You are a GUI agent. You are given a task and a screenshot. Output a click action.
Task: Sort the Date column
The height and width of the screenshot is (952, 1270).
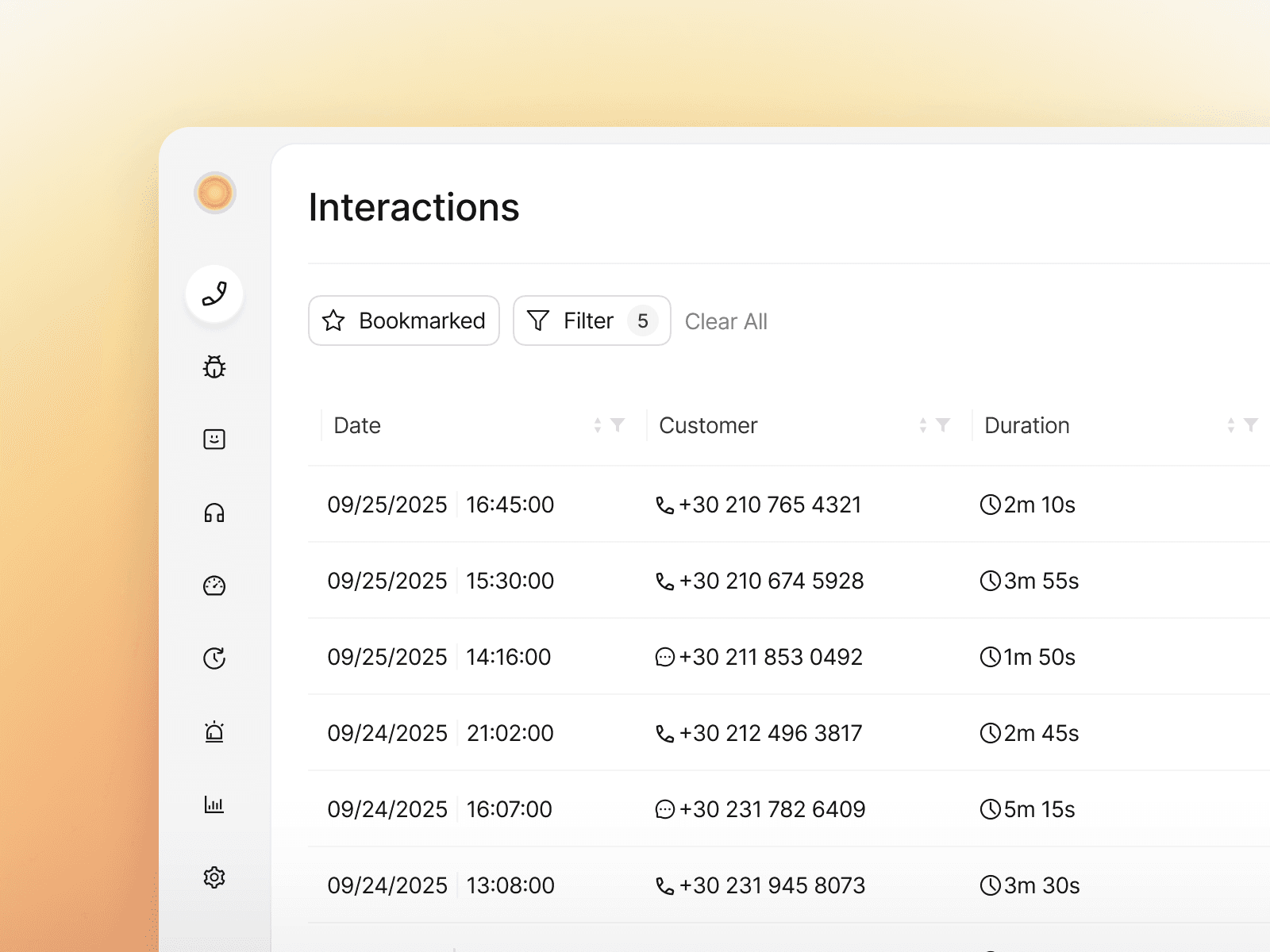[598, 425]
